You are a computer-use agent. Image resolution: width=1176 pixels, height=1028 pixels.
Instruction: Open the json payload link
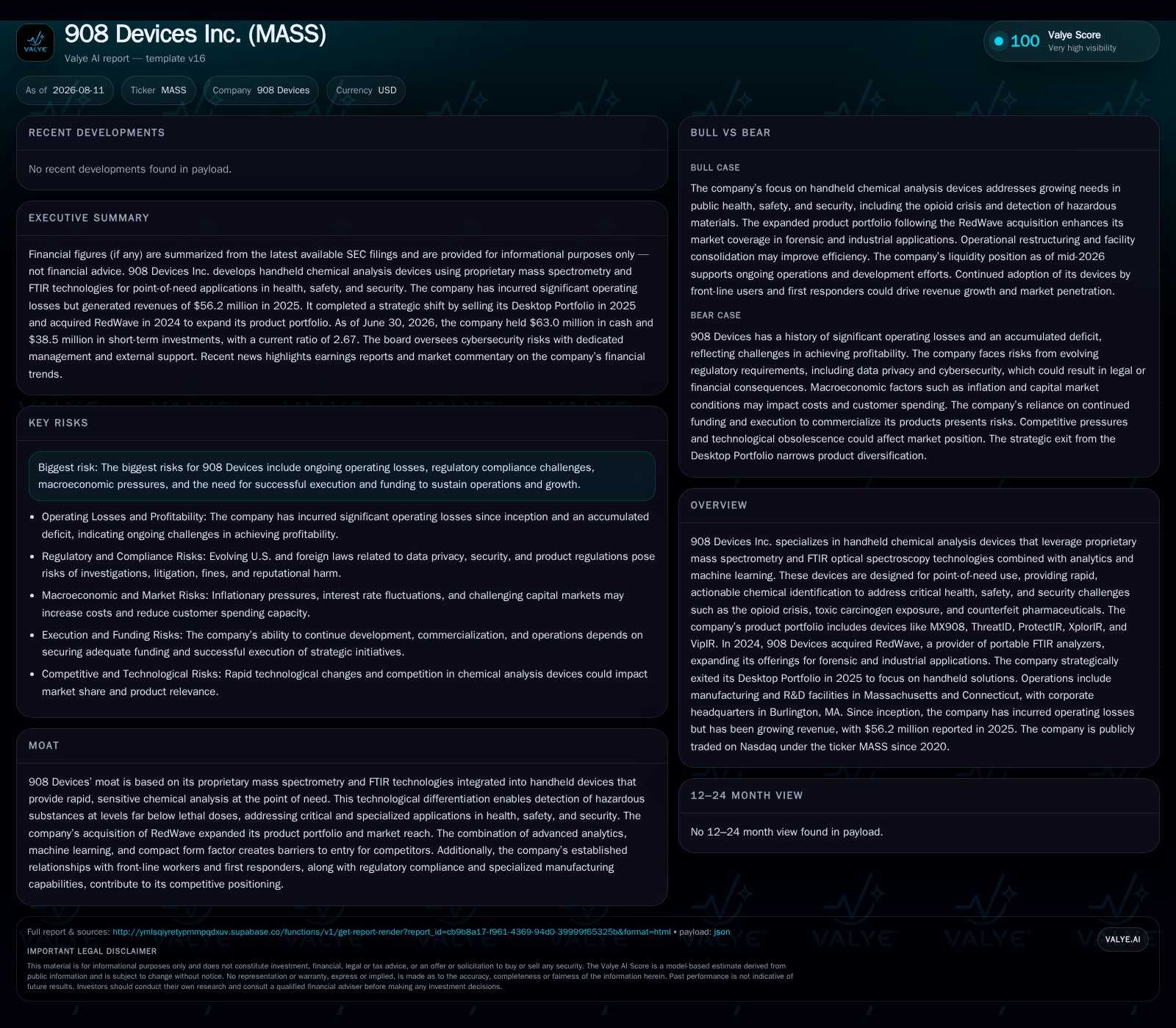pos(722,932)
